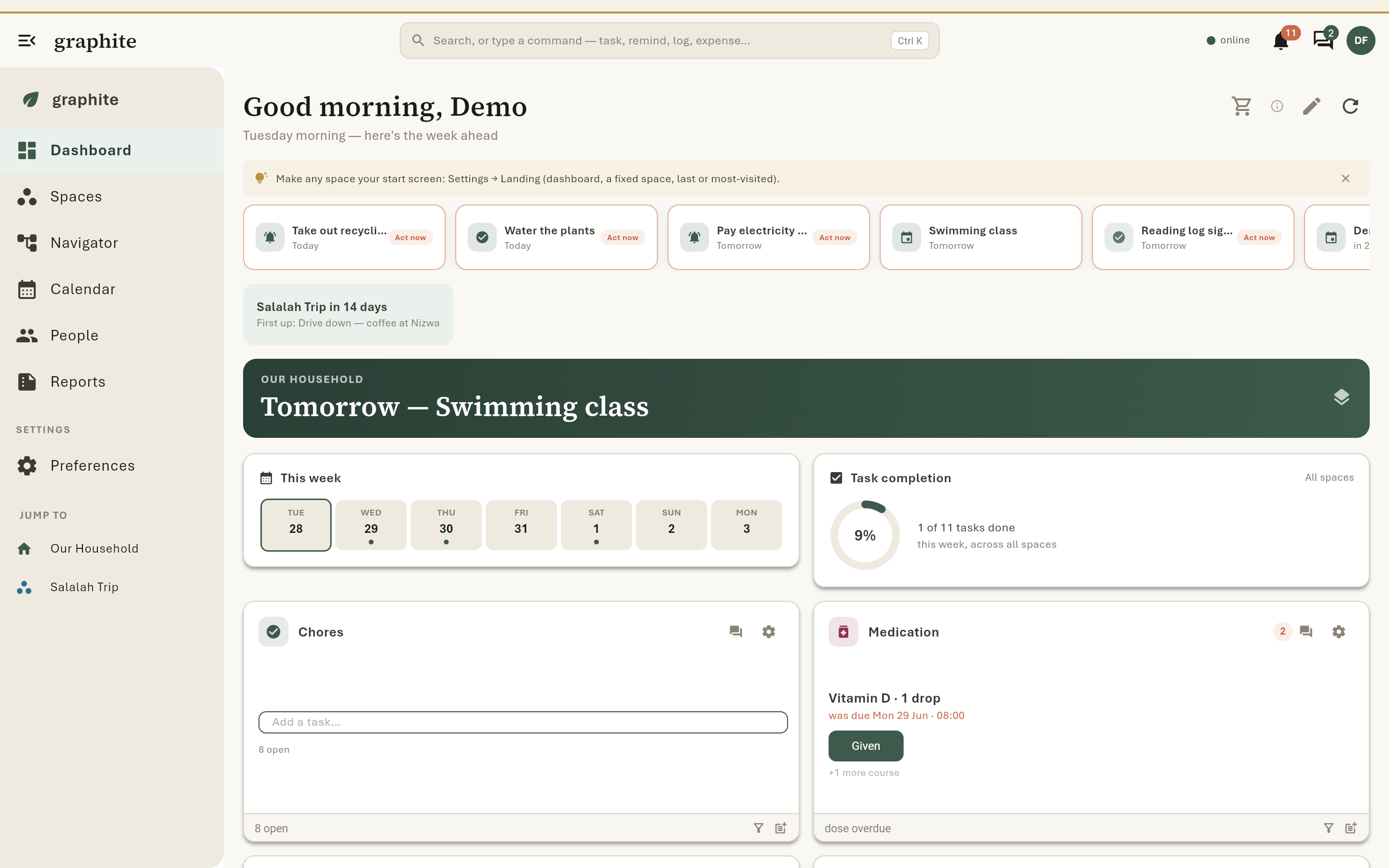Viewport: 1389px width, 868px height.
Task: Click bell icon on Pay electricity card
Action: (694, 237)
